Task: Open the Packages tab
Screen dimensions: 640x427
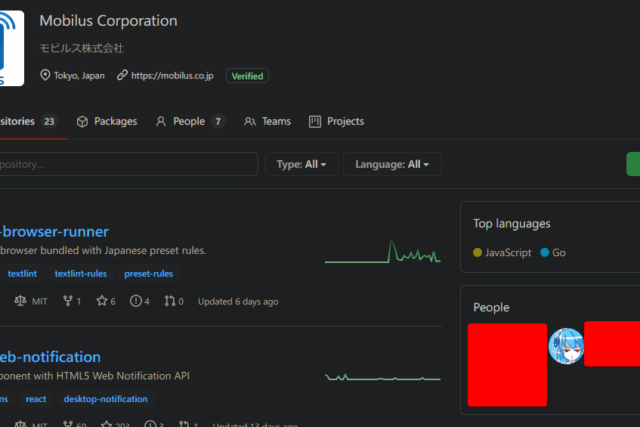Action: click(x=107, y=121)
